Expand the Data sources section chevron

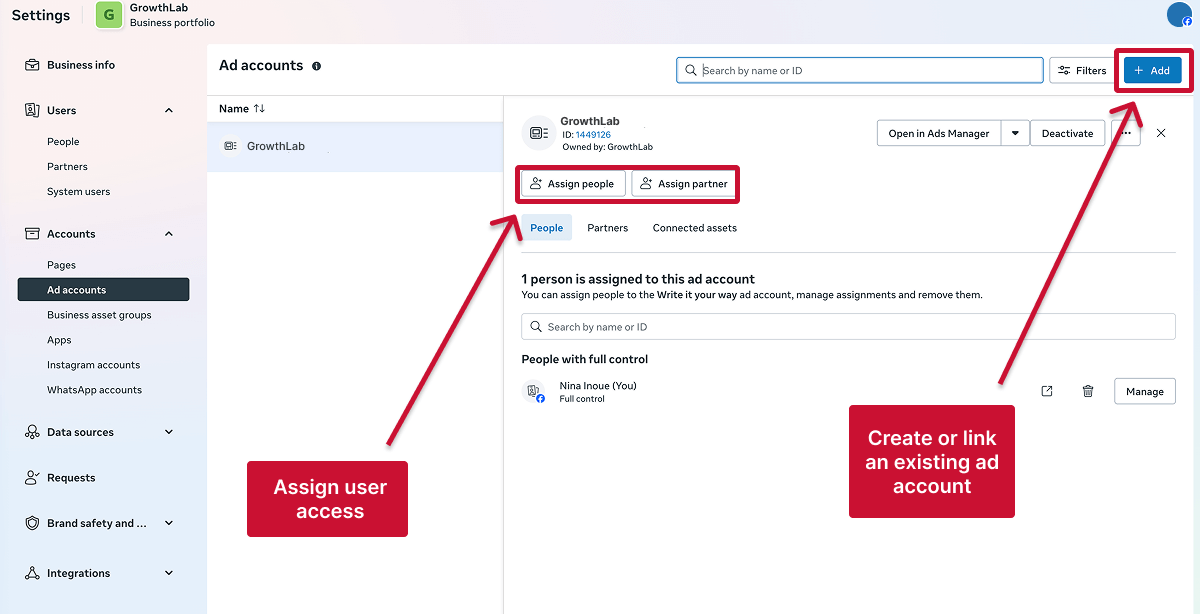pos(169,432)
